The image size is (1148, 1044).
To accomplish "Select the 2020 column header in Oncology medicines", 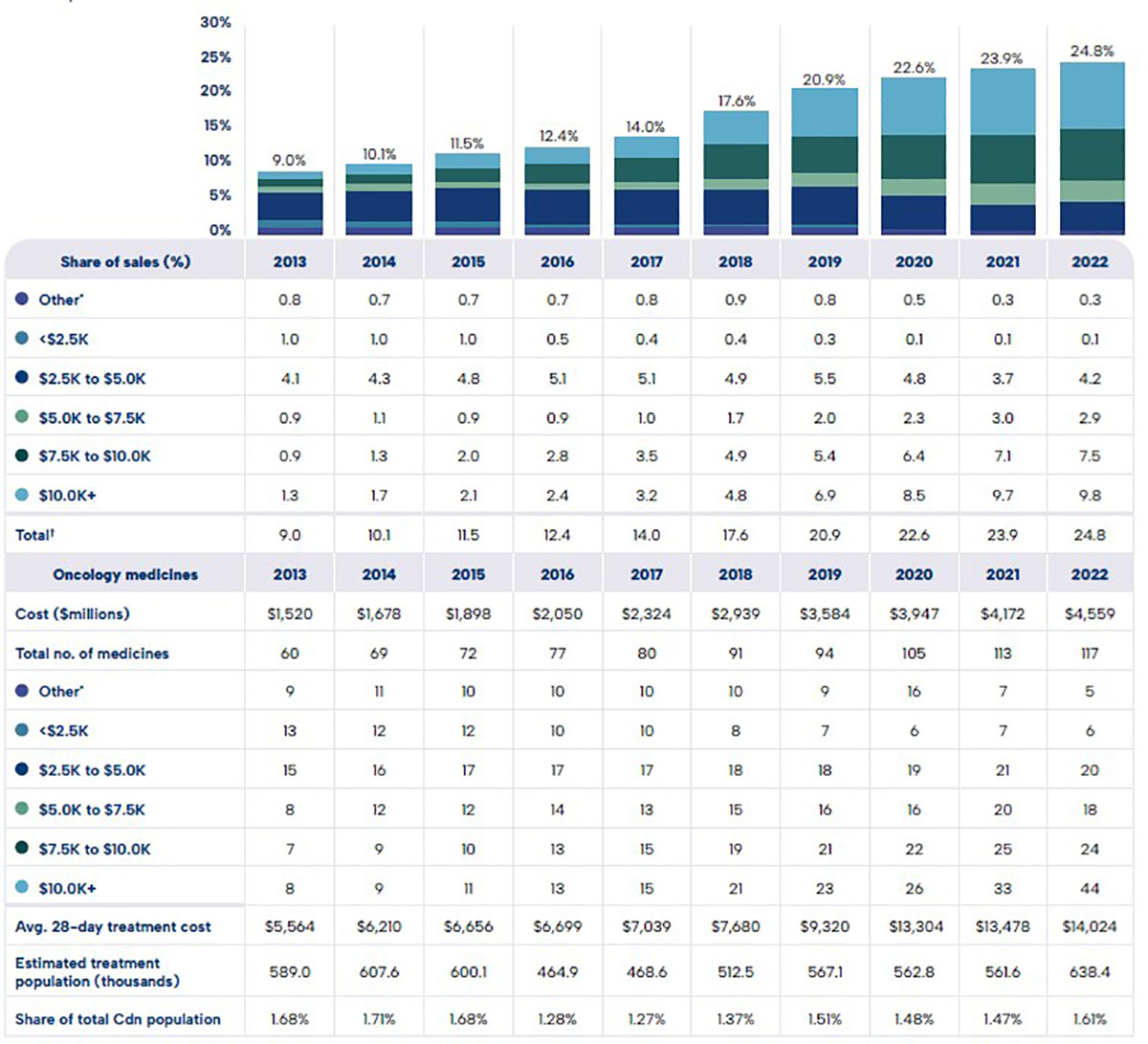I will point(914,574).
